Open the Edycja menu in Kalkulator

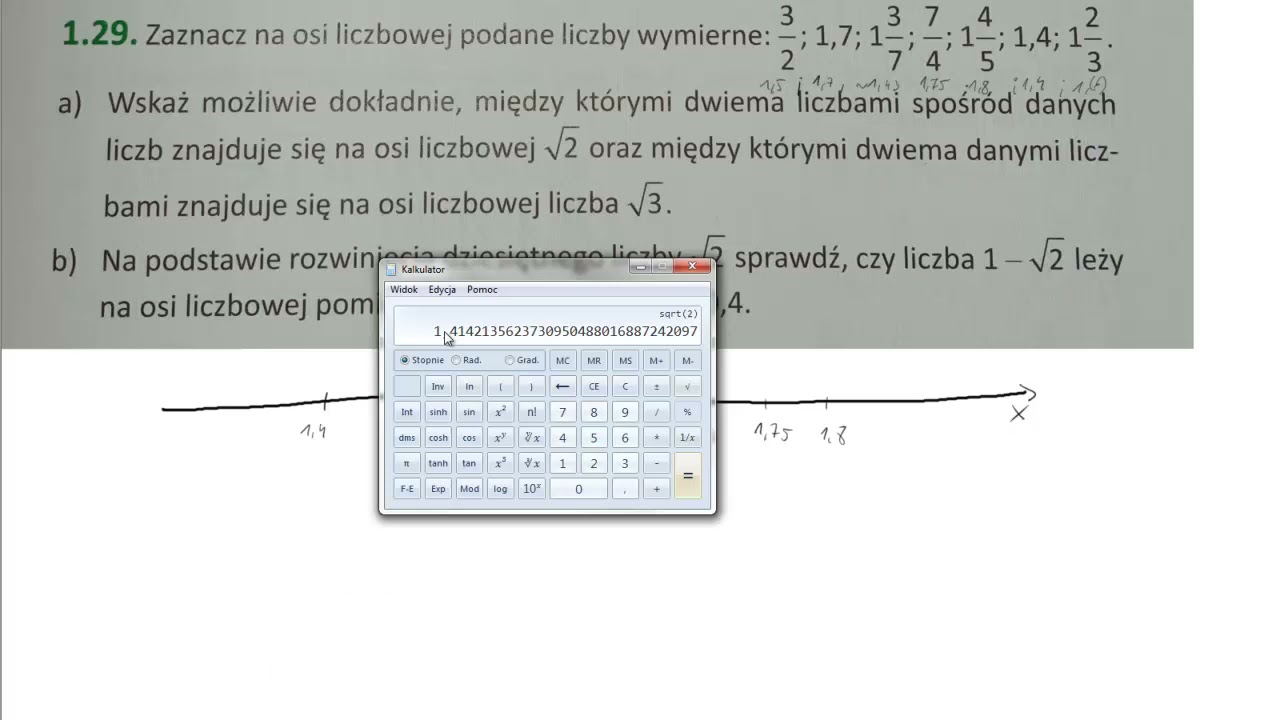(x=442, y=290)
